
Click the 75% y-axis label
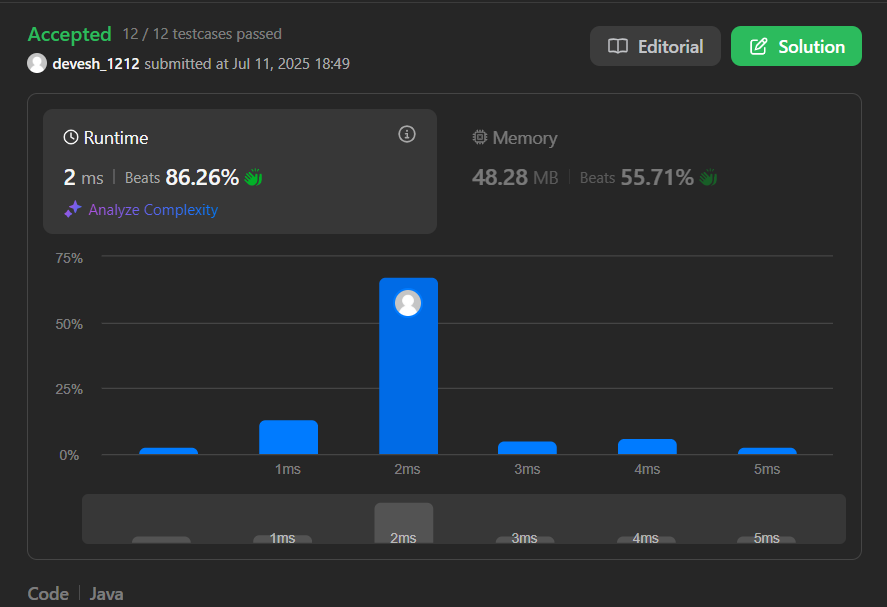[69, 258]
